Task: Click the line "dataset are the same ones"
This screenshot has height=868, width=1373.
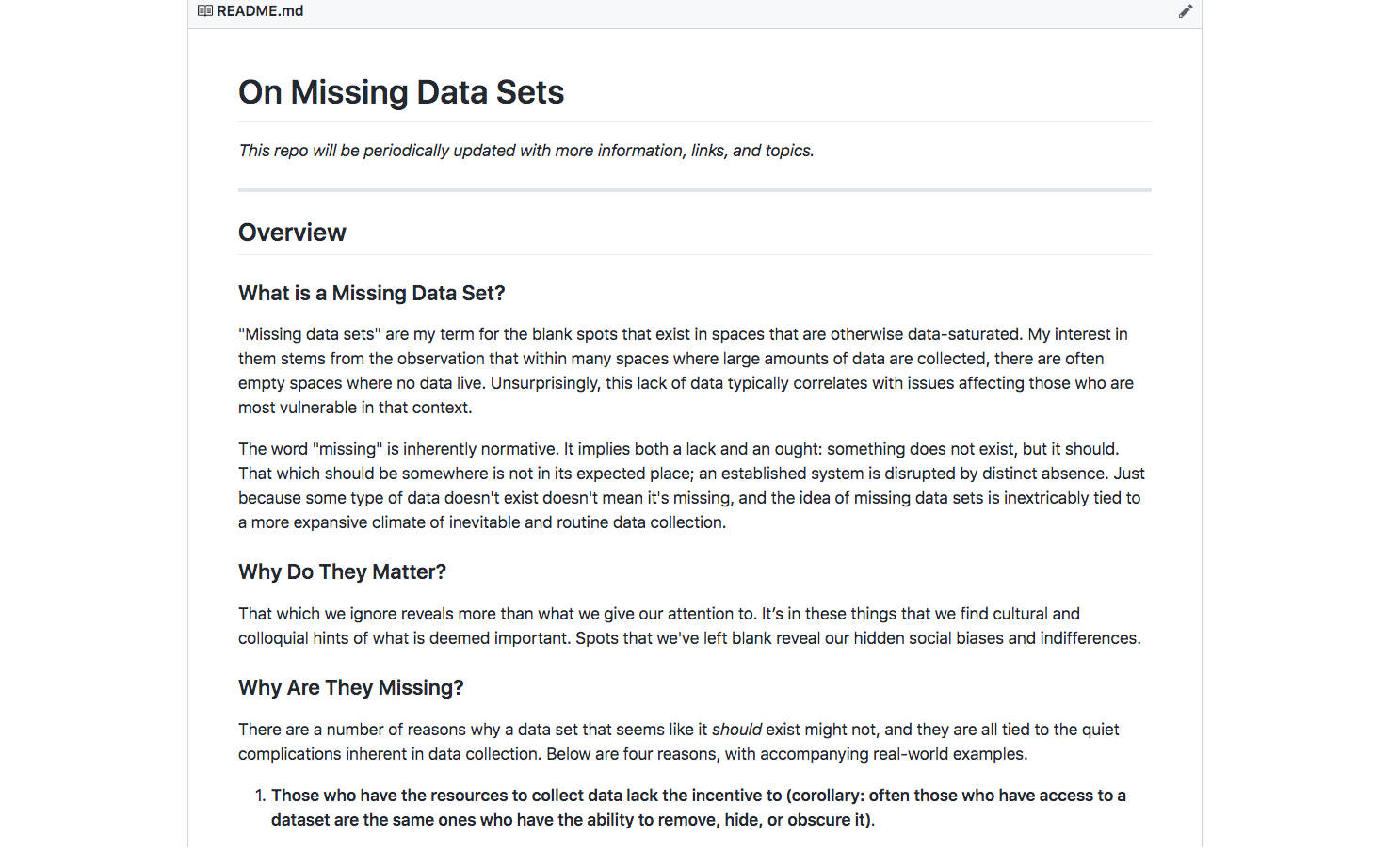Action: click(573, 820)
